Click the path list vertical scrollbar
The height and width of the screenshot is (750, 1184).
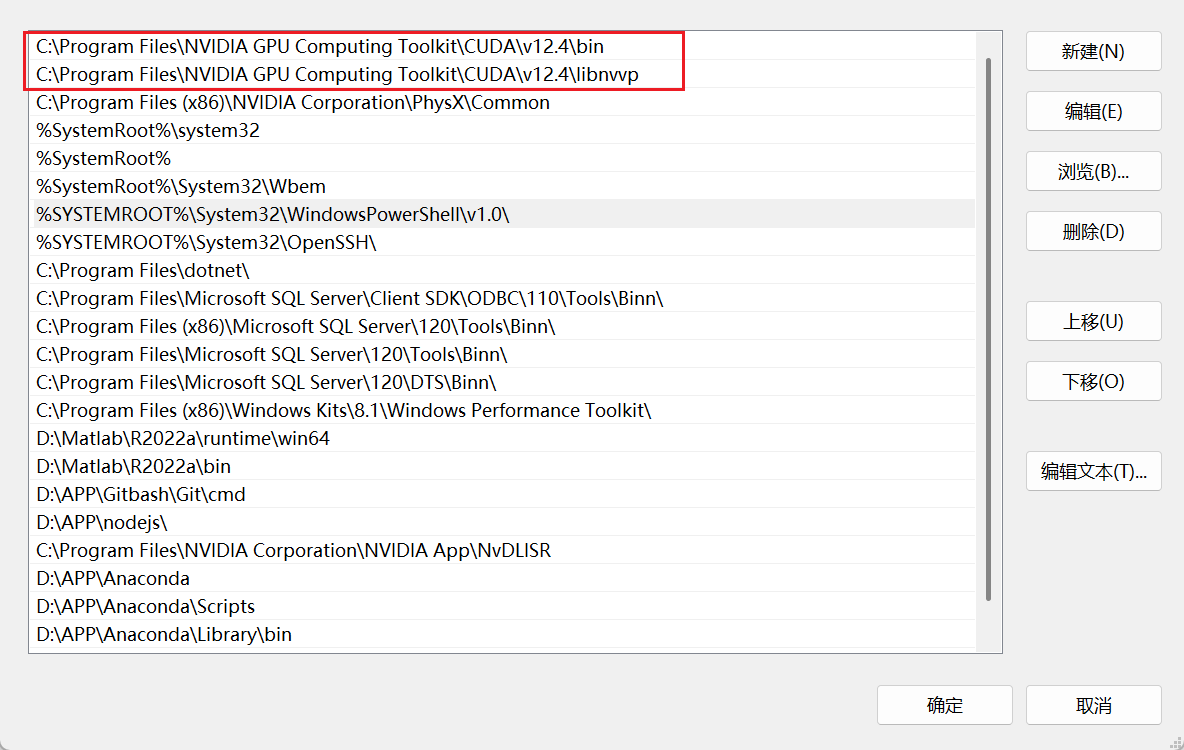click(989, 330)
